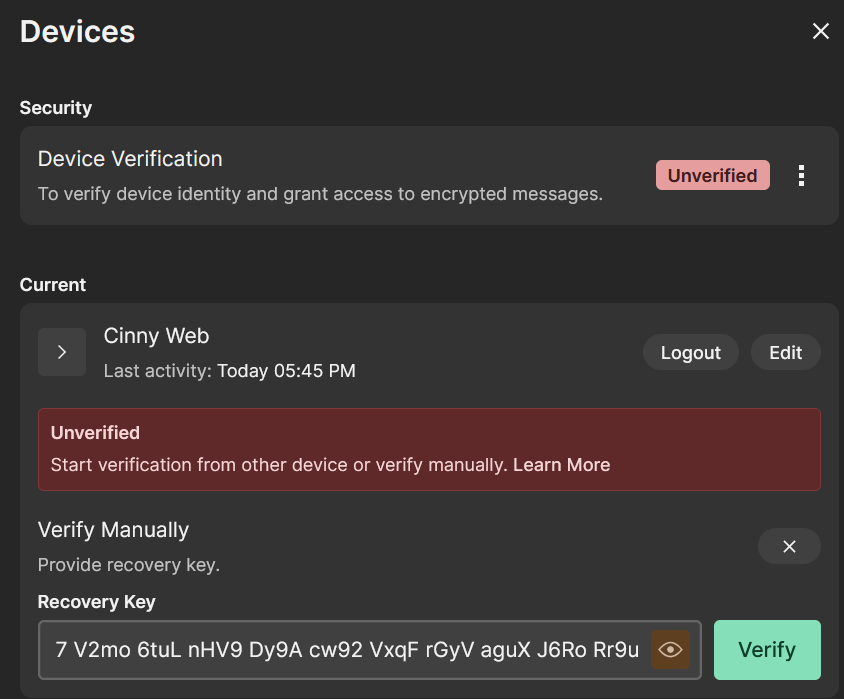
Task: Close the Devices settings panel
Action: (x=821, y=31)
